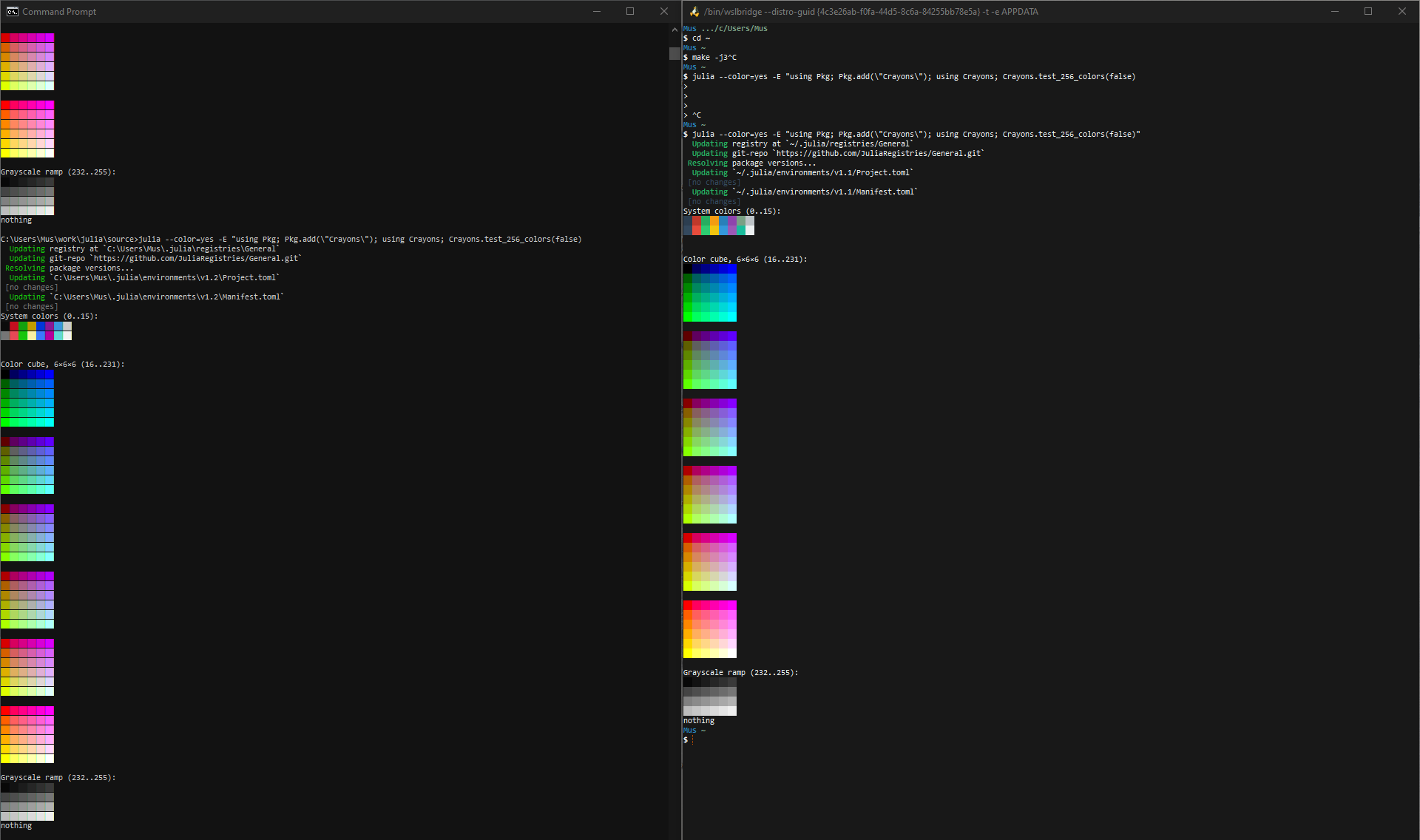Image resolution: width=1420 pixels, height=840 pixels.
Task: Minimize the Command Prompt window
Action: coord(596,11)
